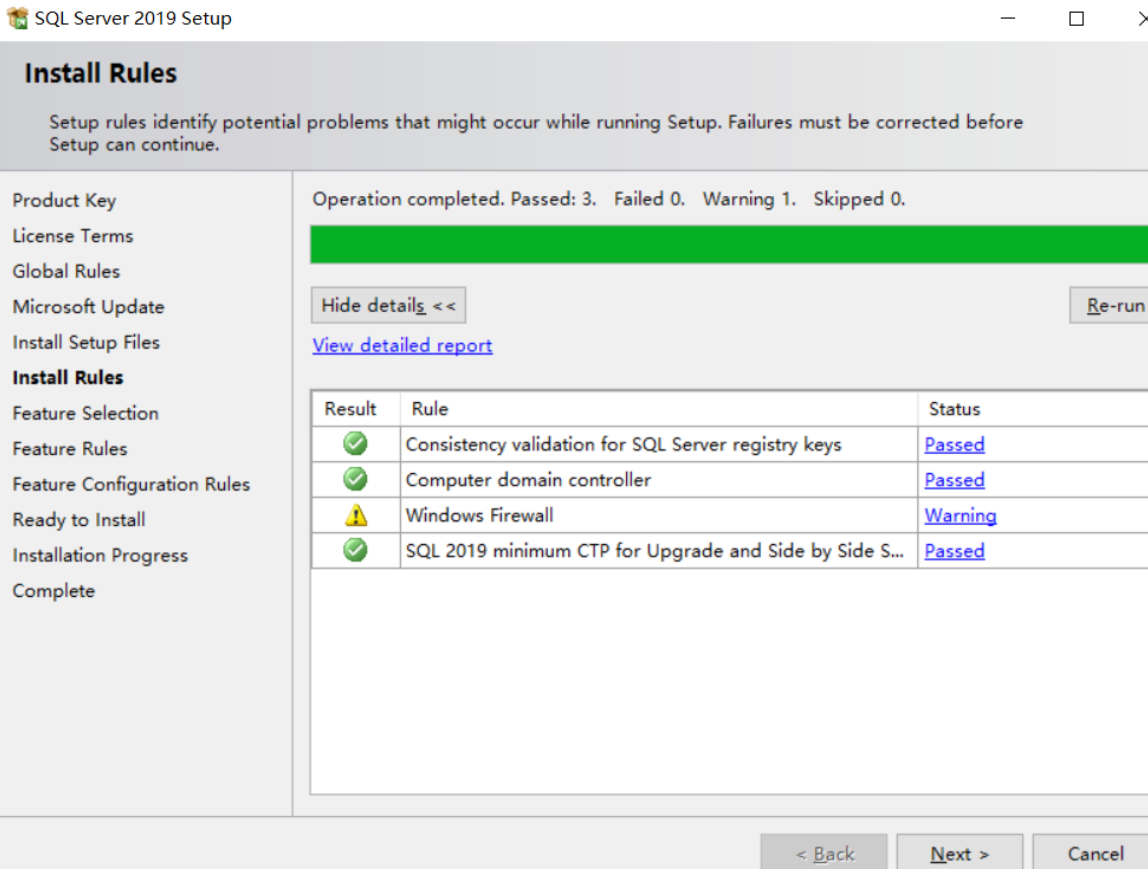This screenshot has height=869, width=1148.
Task: Go back to the previous setup step
Action: tap(824, 853)
